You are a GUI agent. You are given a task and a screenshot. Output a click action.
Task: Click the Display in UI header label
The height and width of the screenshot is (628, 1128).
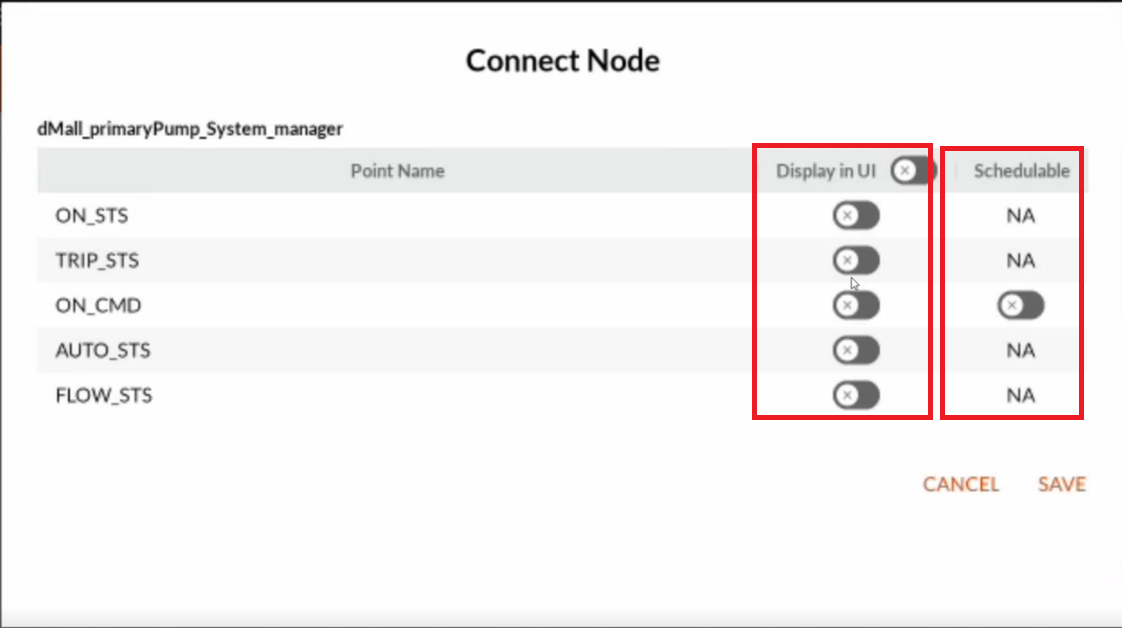826,171
